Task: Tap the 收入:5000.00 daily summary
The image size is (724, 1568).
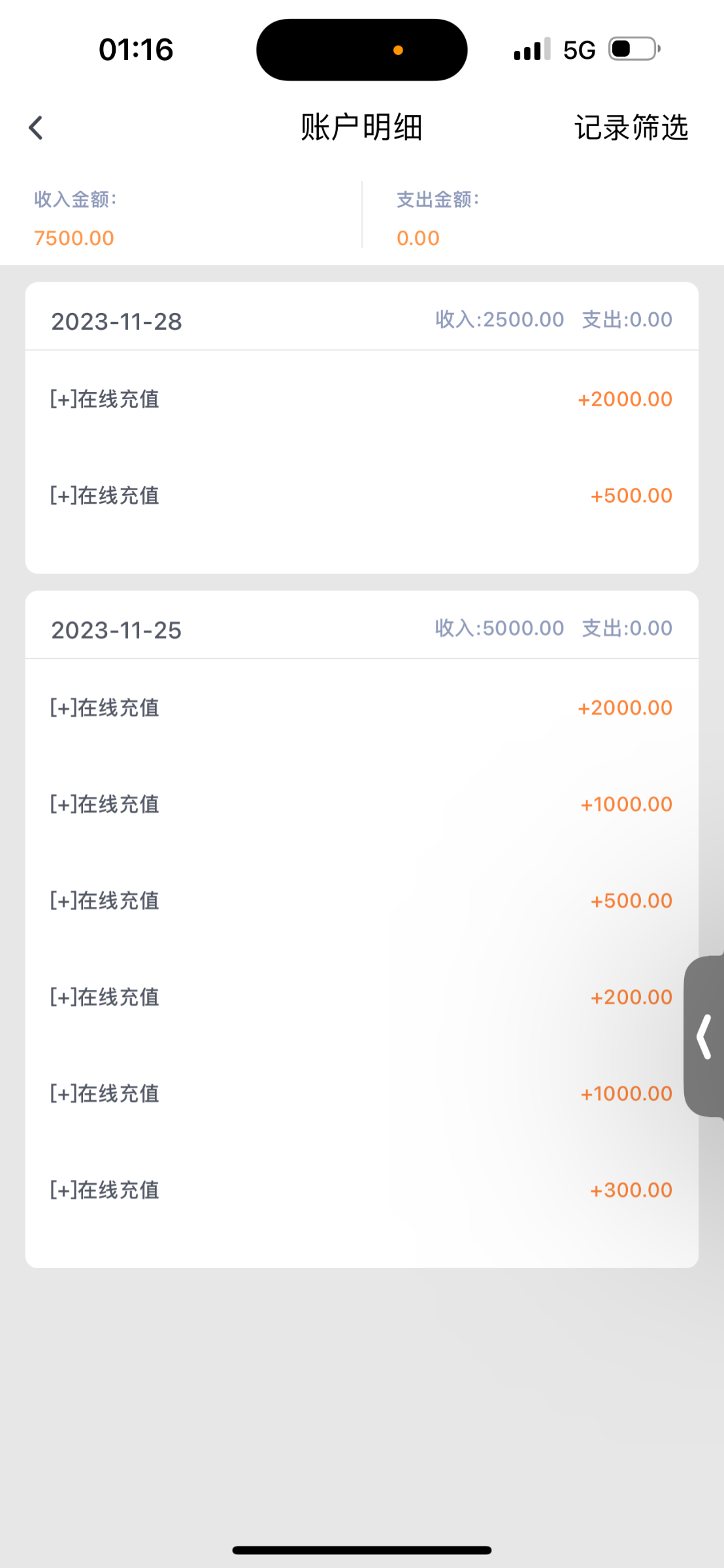Action: tap(499, 629)
